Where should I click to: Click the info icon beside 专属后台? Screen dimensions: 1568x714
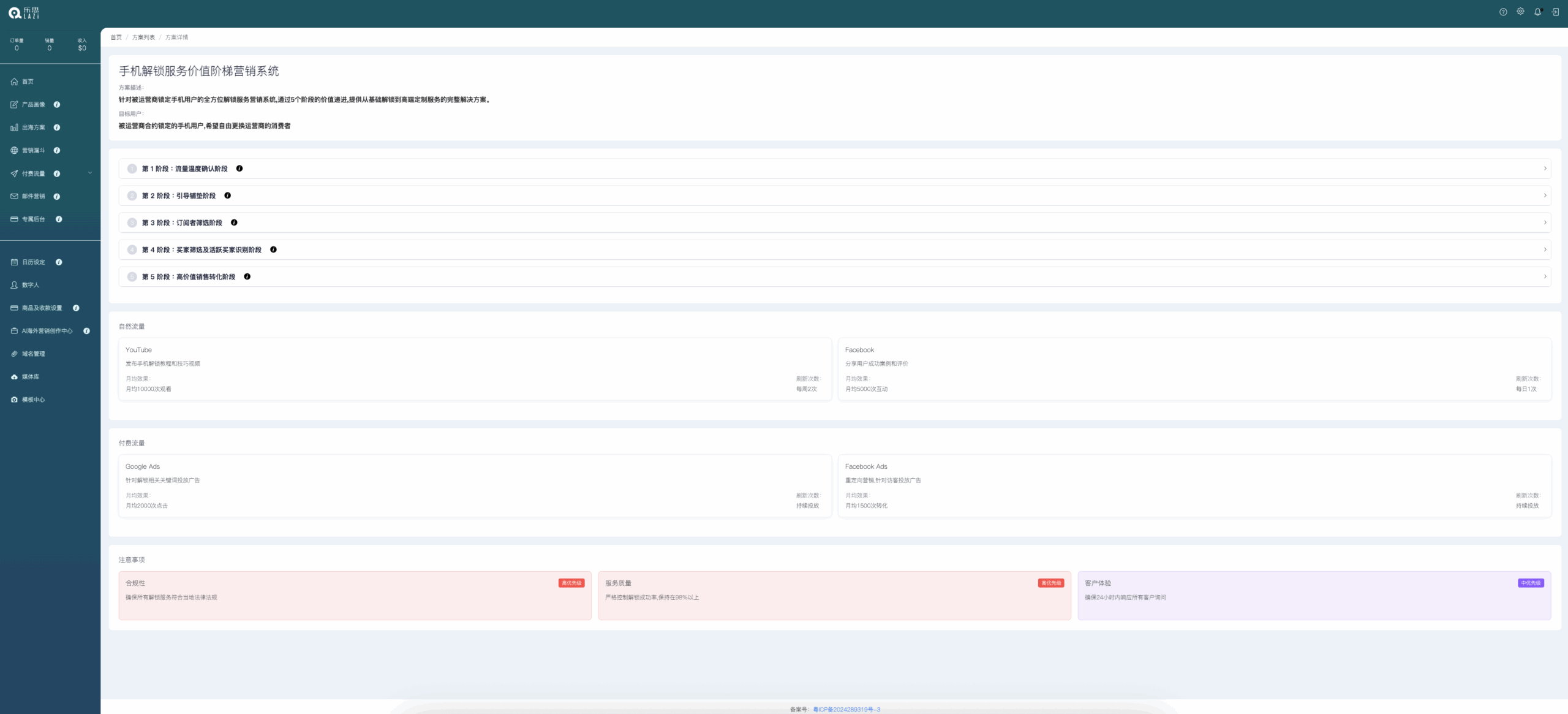[59, 219]
